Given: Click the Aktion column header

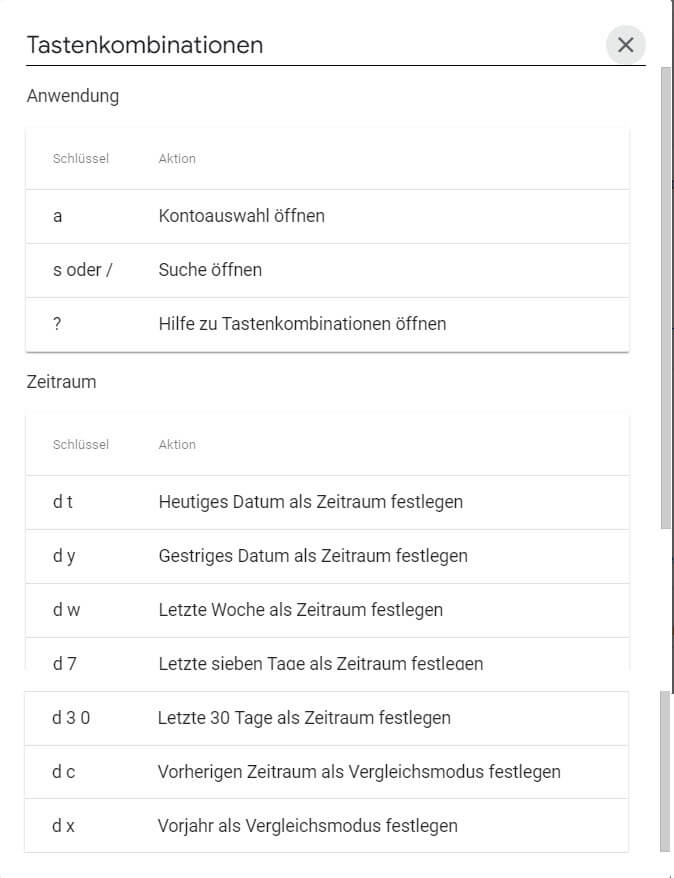Looking at the screenshot, I should [x=177, y=159].
